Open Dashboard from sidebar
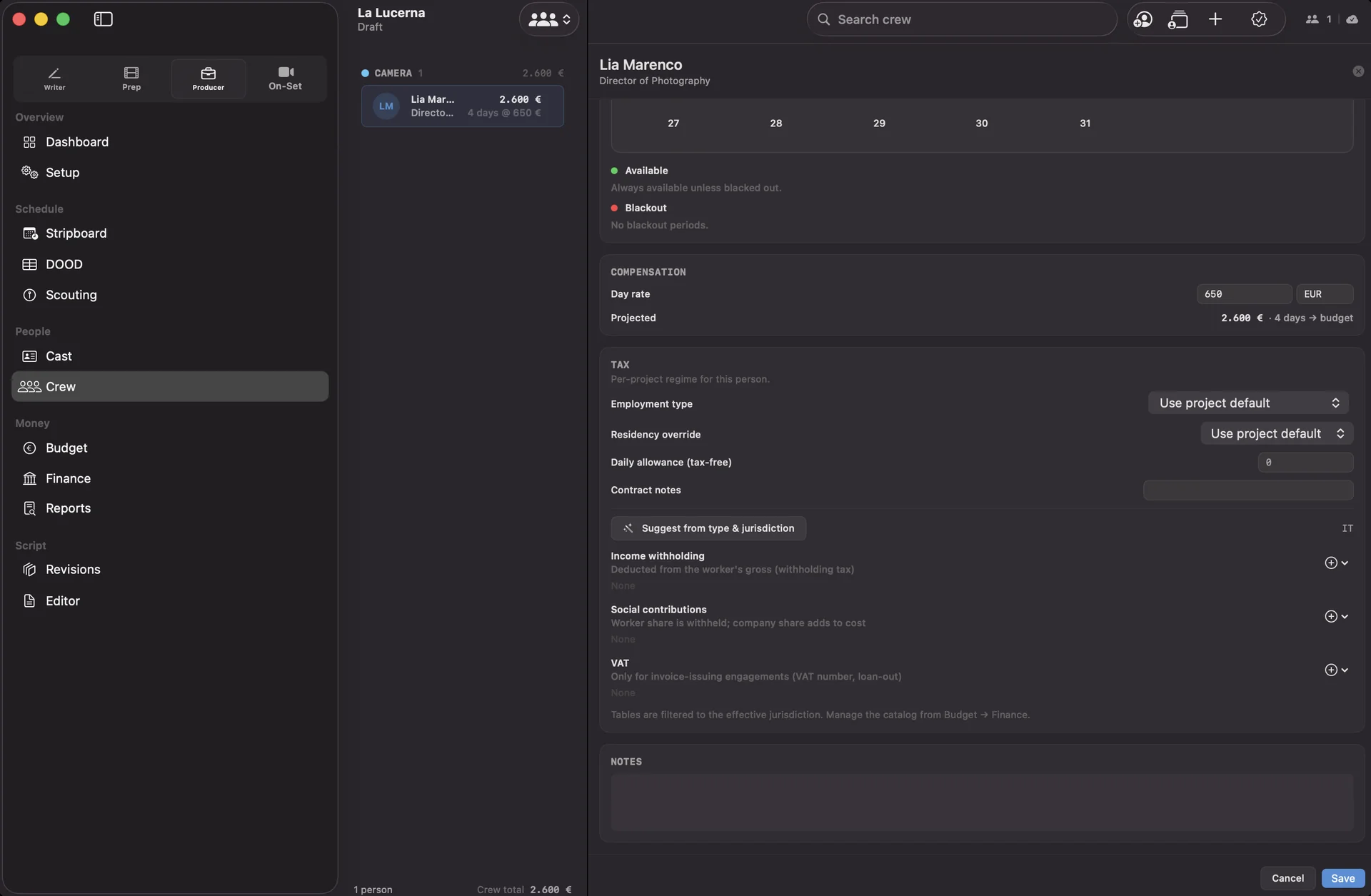 [170, 142]
